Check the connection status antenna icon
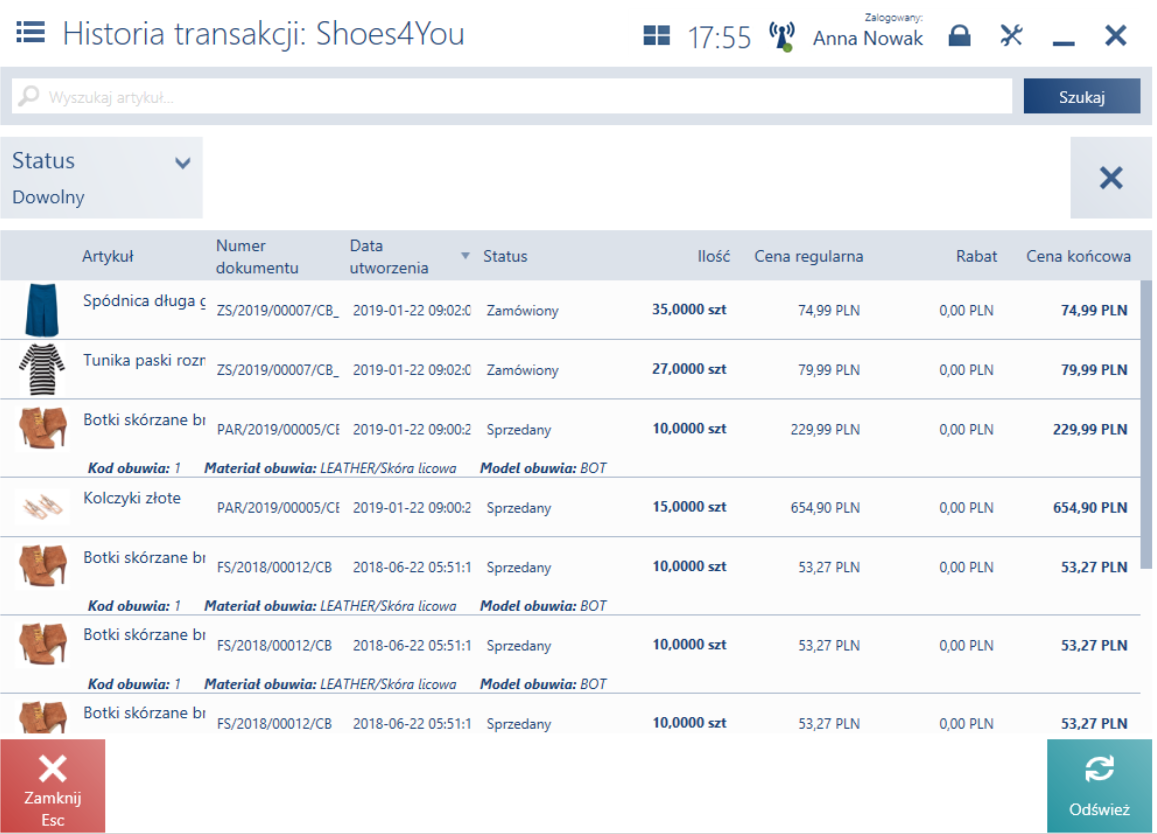The height and width of the screenshot is (834, 1157). pyautogui.click(x=781, y=36)
